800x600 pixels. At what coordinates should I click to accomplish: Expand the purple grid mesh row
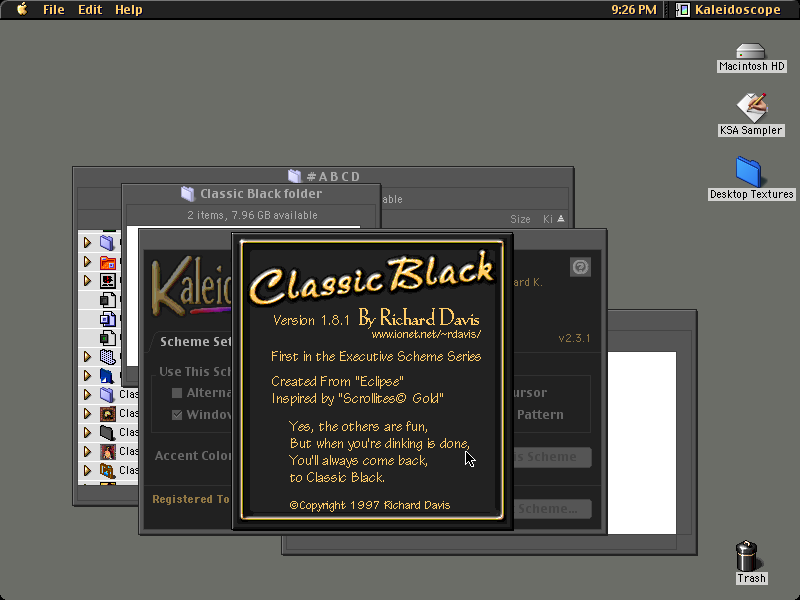87,356
